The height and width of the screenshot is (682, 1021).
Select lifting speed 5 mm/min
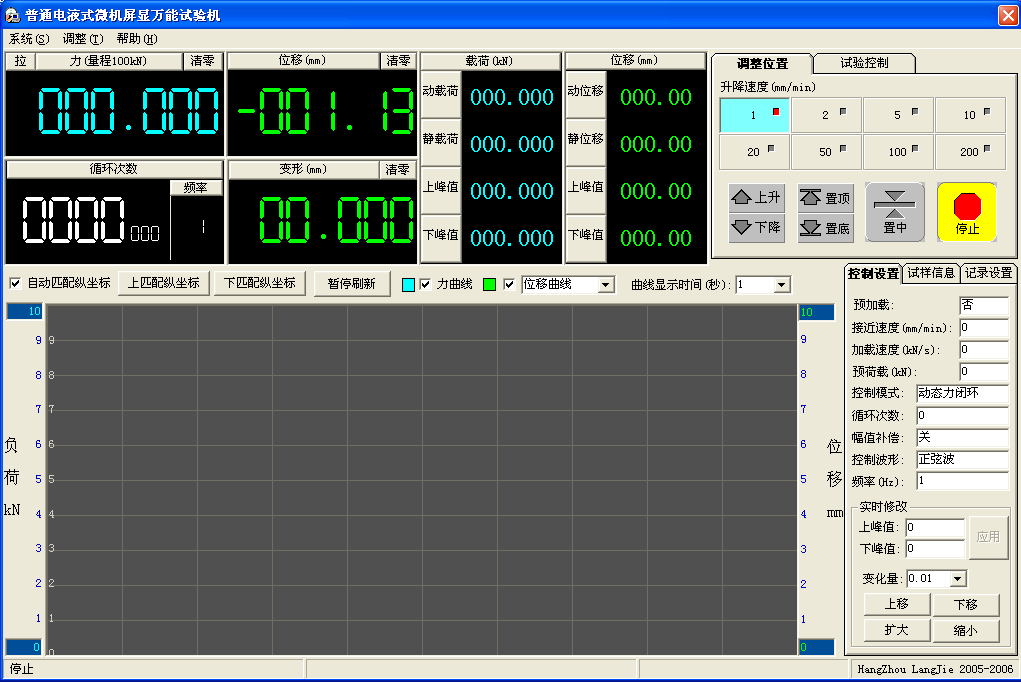point(899,115)
